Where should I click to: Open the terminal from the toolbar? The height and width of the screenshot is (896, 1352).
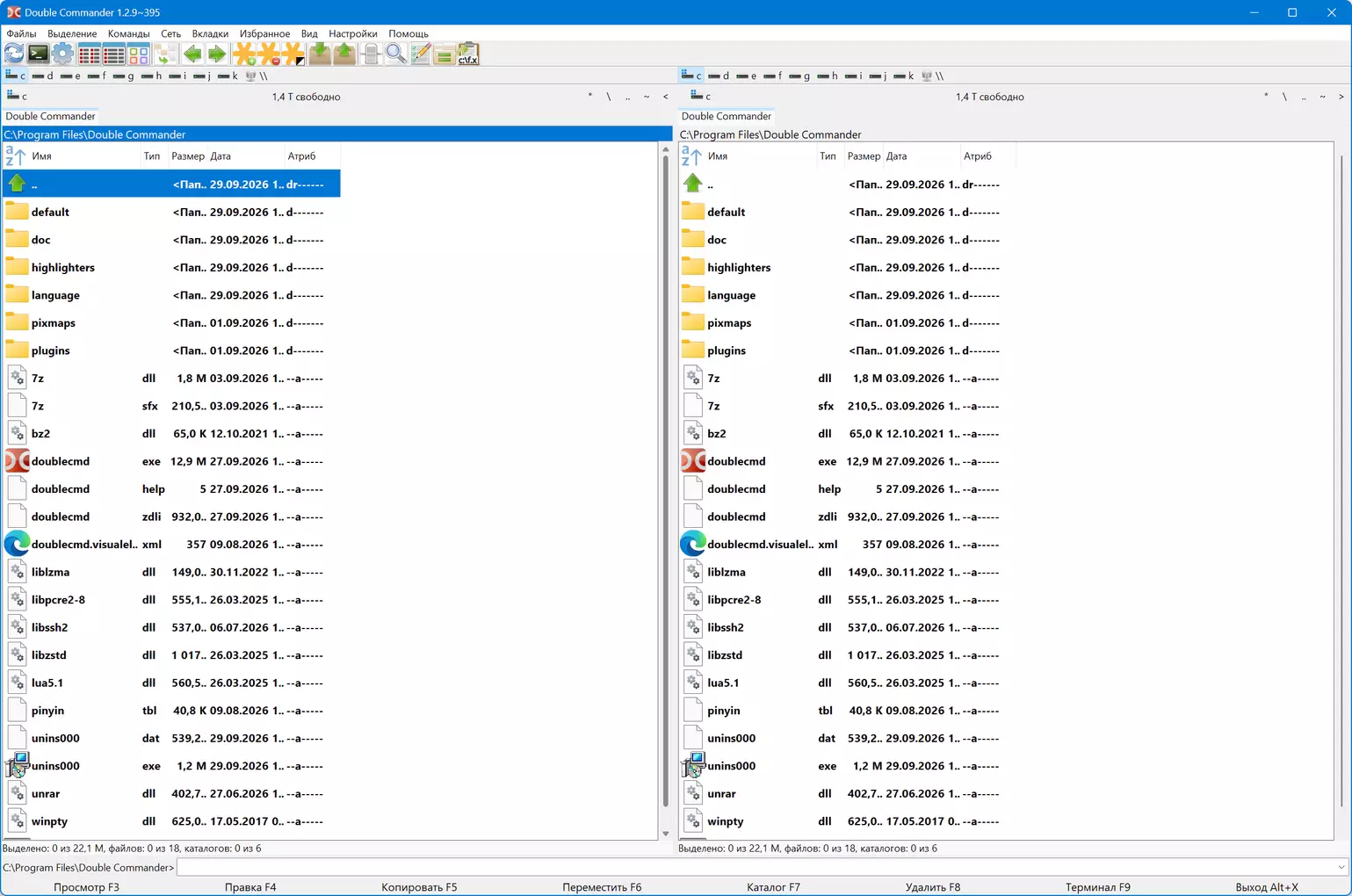(x=38, y=54)
